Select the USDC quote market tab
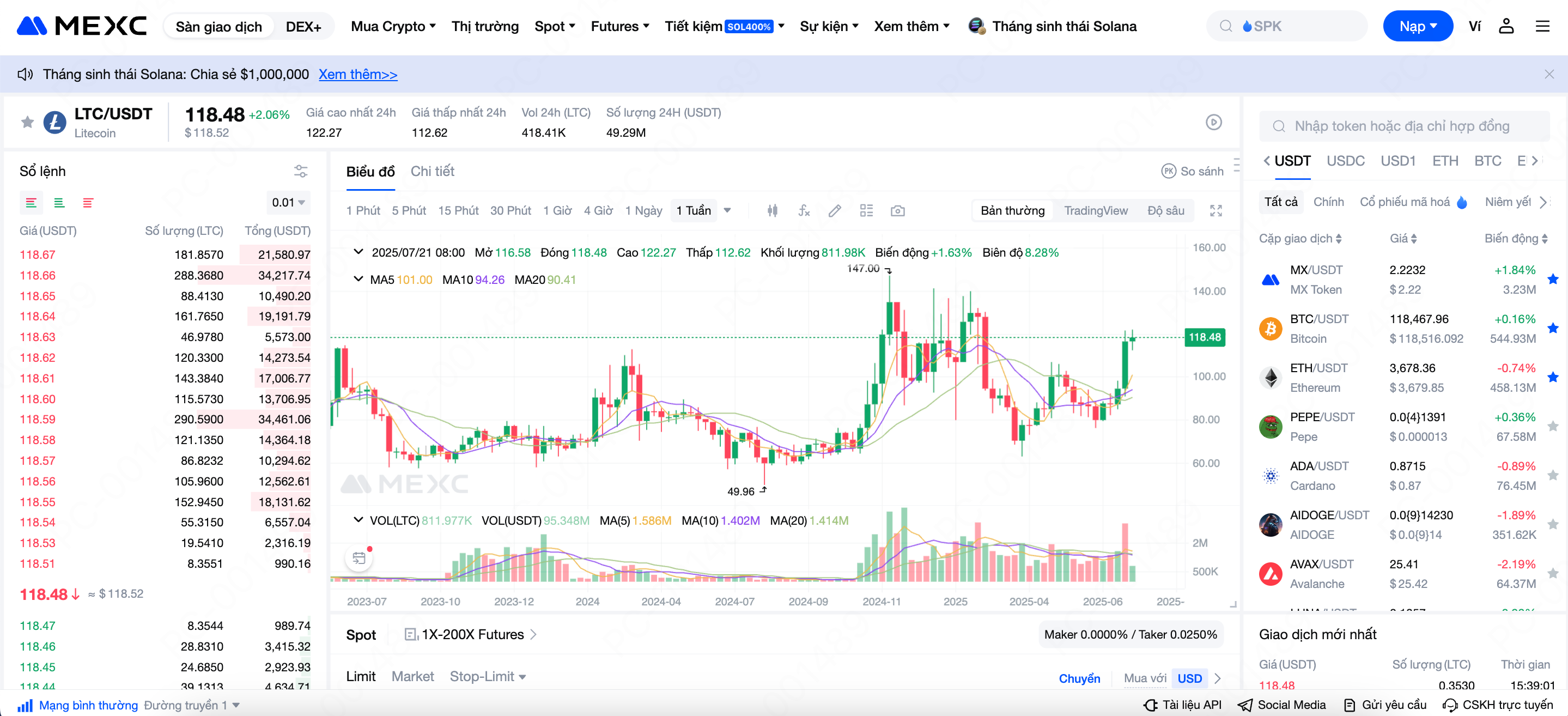1568x716 pixels. pos(1345,161)
